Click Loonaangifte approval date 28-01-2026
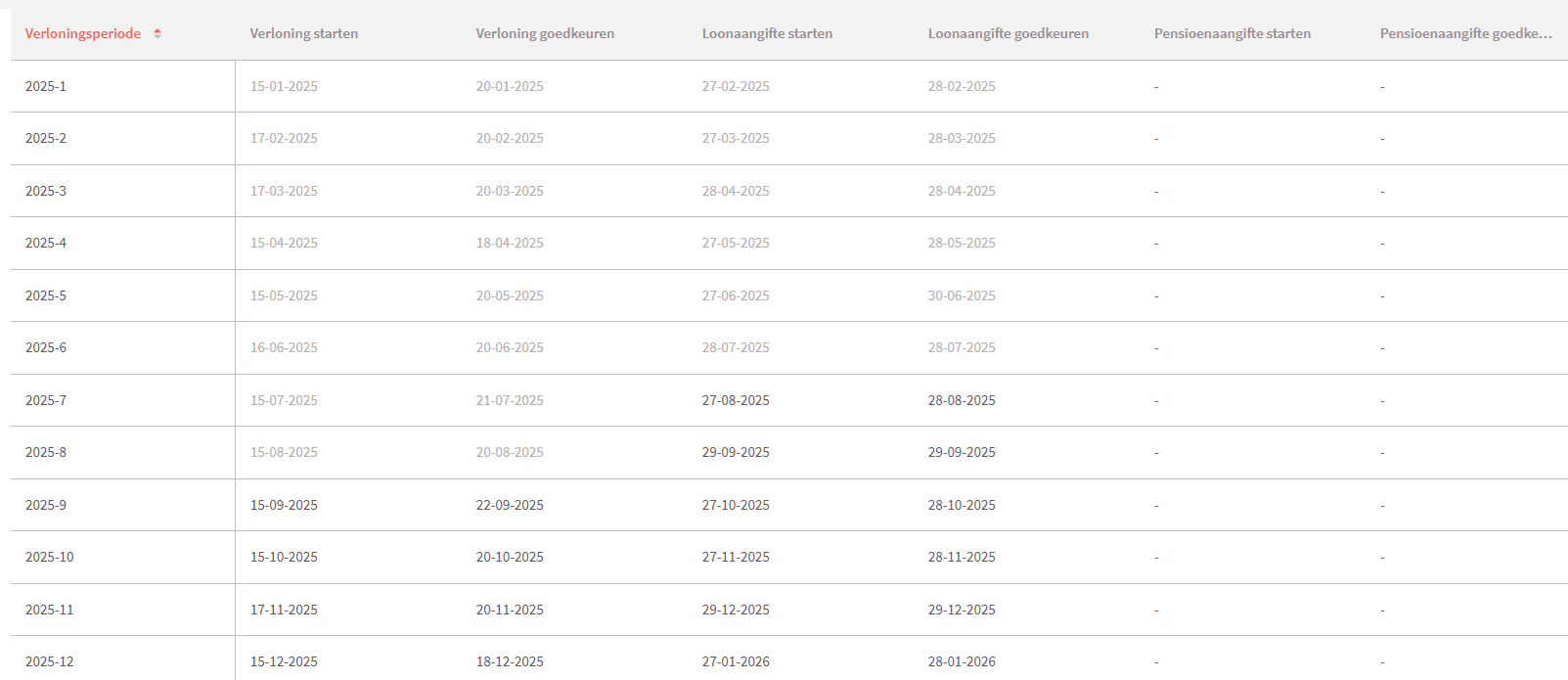The width and height of the screenshot is (1568, 680). 962,661
